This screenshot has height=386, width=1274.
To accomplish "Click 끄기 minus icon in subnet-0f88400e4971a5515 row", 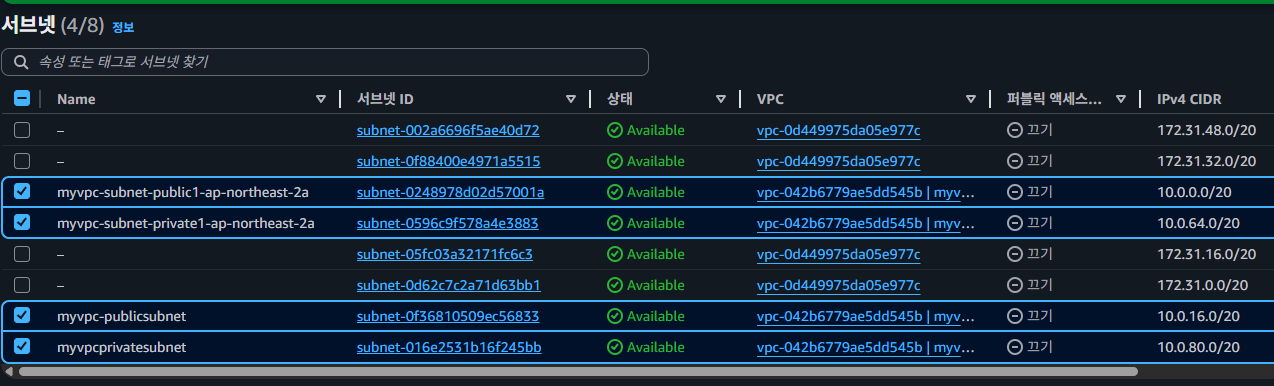I will coord(1015,161).
